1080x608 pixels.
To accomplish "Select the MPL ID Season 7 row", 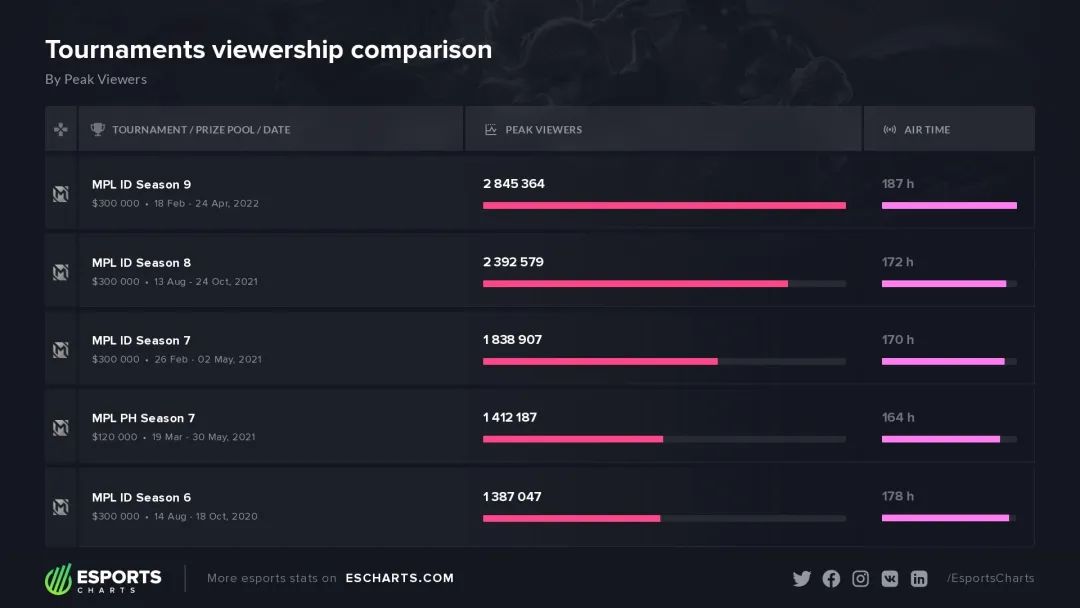I will click(539, 348).
